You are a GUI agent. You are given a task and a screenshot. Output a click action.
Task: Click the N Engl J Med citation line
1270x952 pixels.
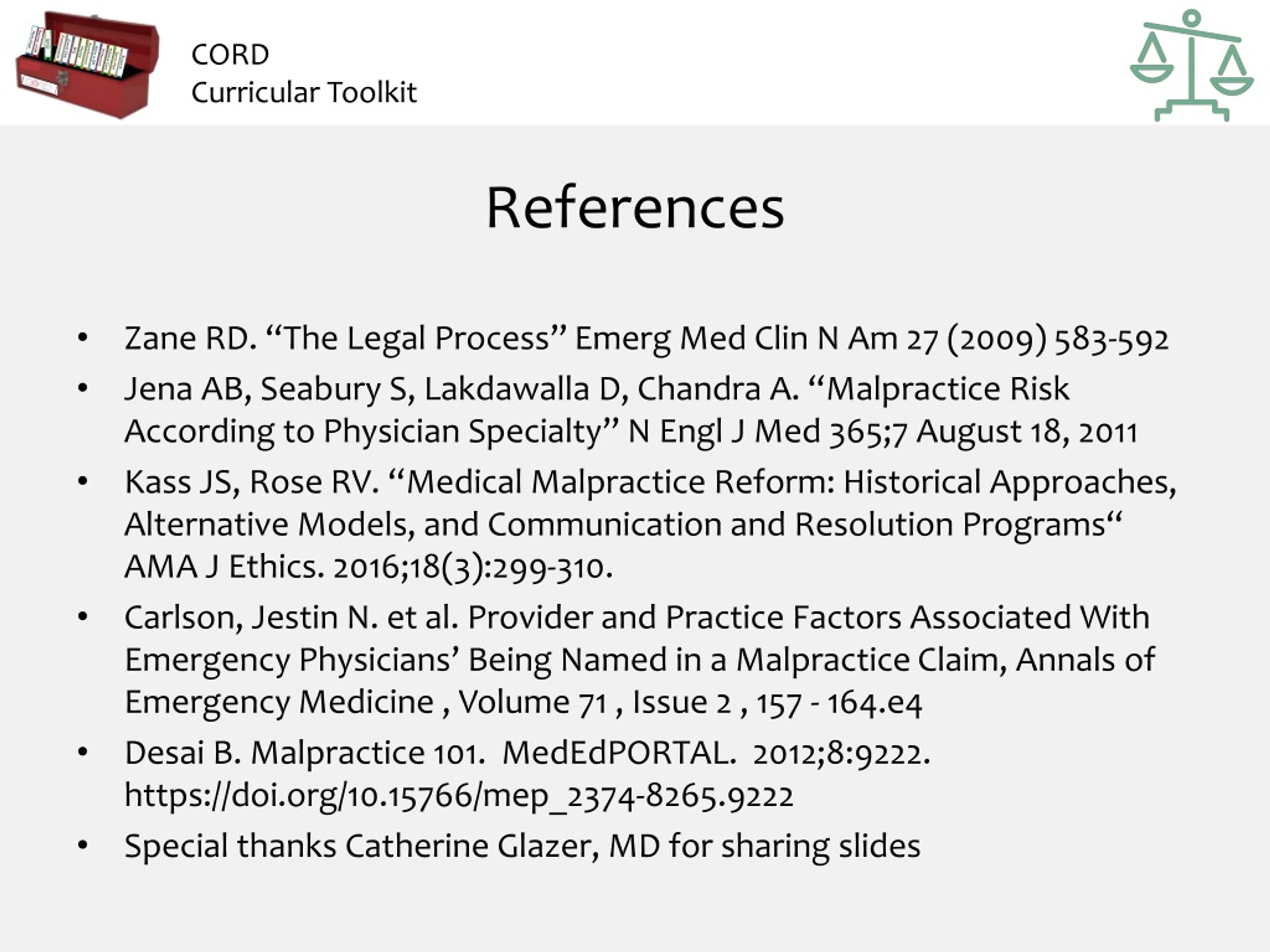(x=631, y=431)
